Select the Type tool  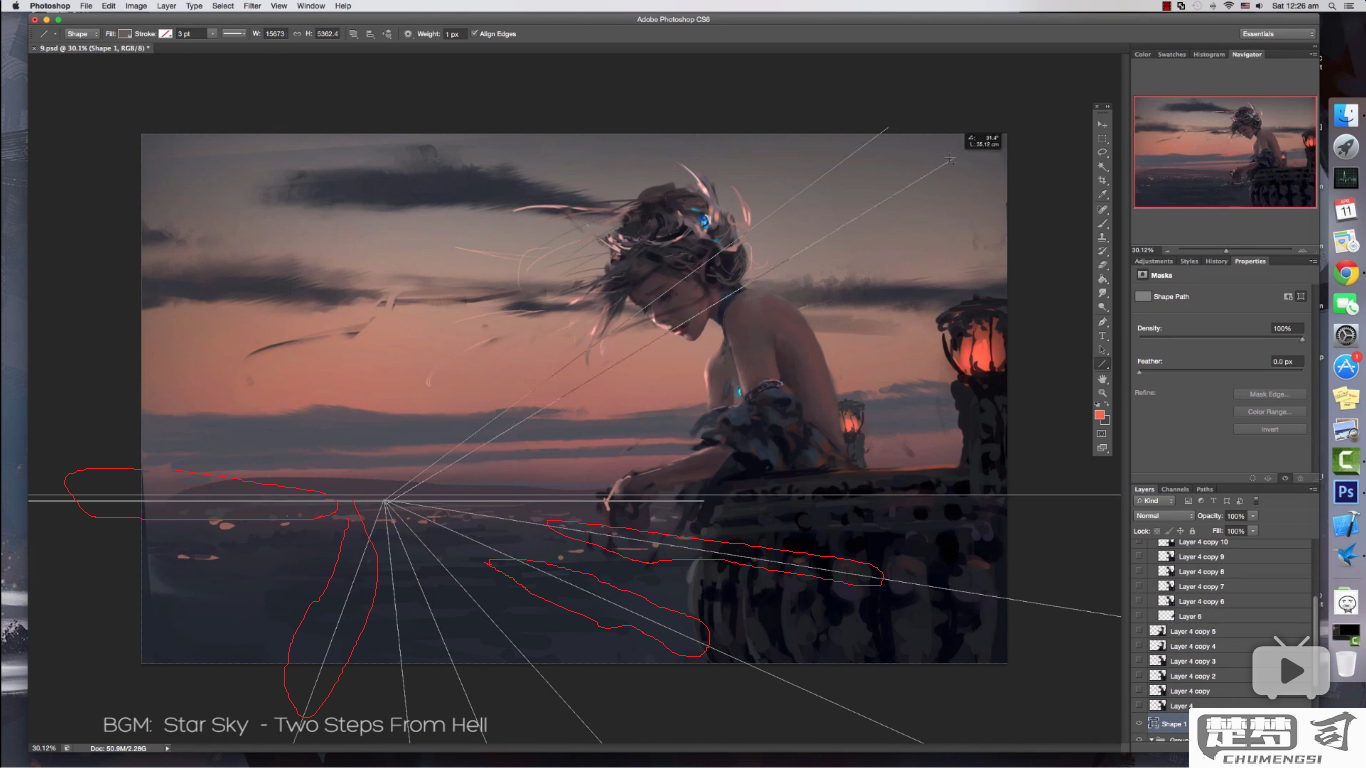[1103, 335]
